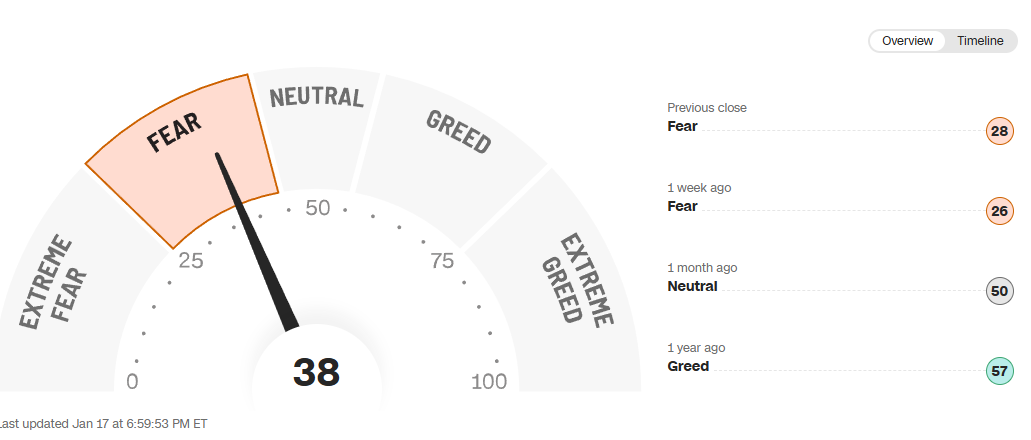Click the Previous close Fear label
The image size is (1031, 440).
point(682,126)
